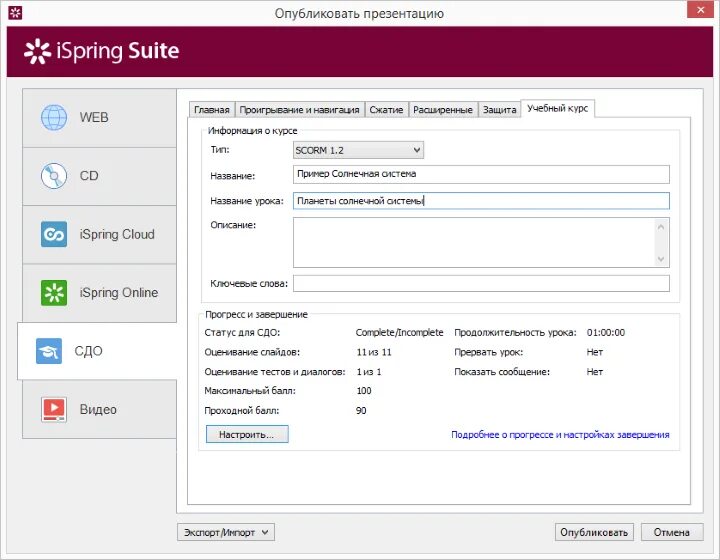
Task: Open the SCORM 1.2 type dropdown
Action: point(358,150)
